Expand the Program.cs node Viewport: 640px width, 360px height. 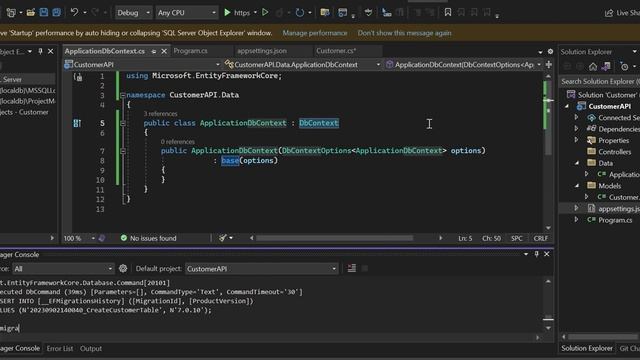coord(576,220)
